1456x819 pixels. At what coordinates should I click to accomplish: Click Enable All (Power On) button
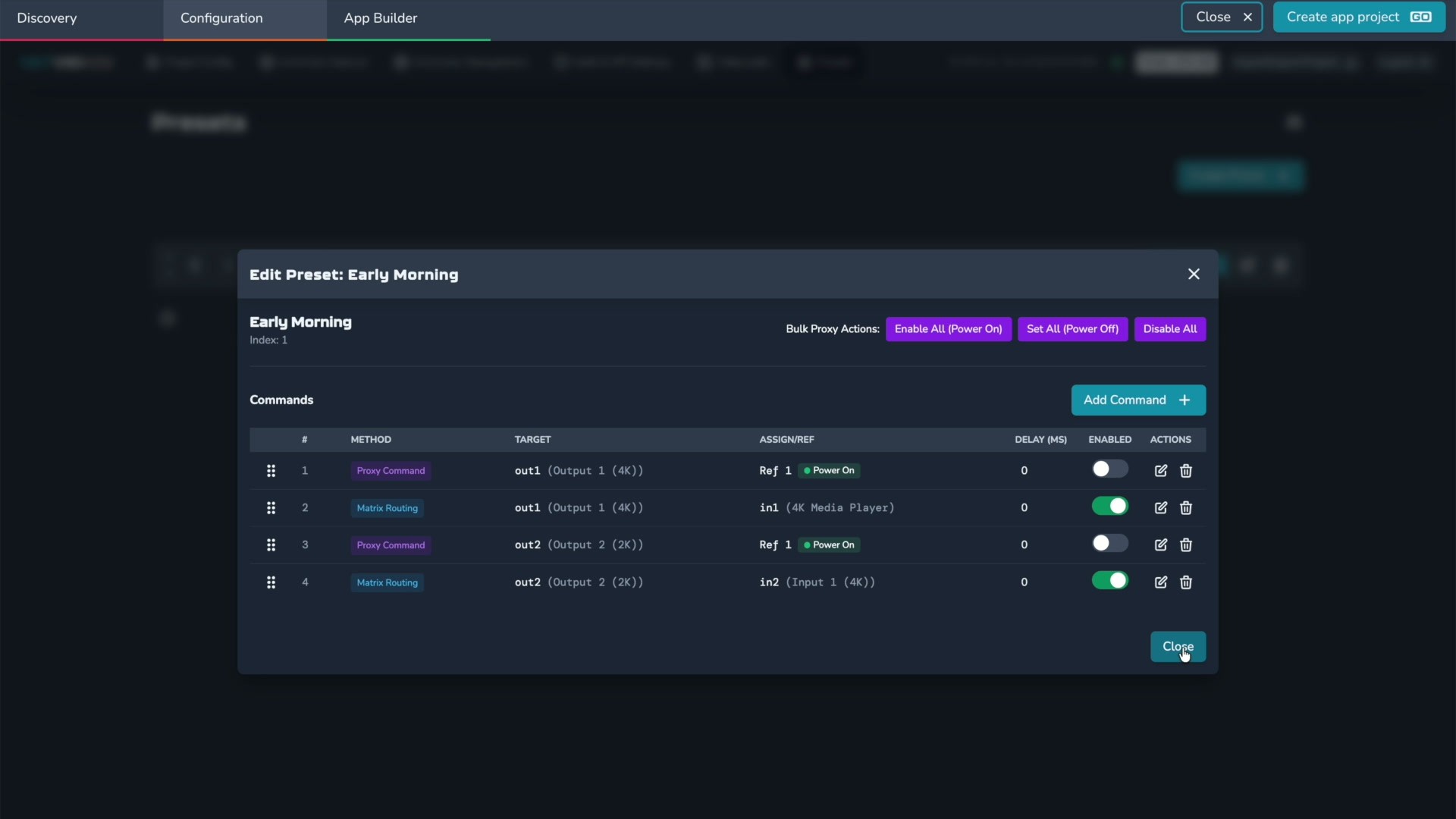pyautogui.click(x=948, y=329)
